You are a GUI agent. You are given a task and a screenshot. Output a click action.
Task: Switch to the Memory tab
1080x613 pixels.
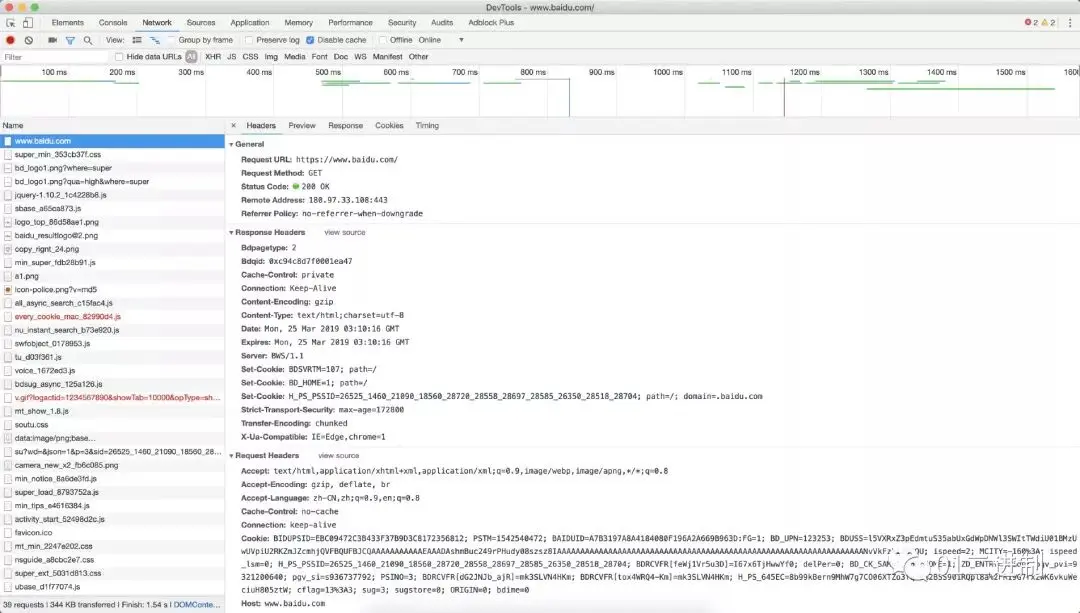(x=298, y=23)
